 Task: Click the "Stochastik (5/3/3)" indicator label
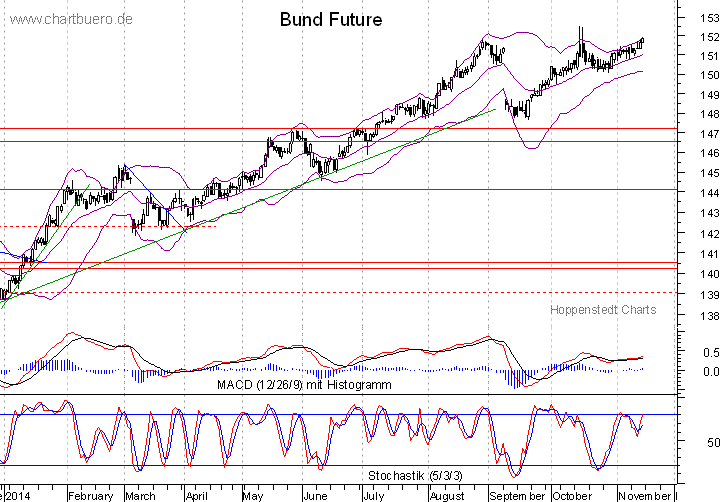coord(415,475)
